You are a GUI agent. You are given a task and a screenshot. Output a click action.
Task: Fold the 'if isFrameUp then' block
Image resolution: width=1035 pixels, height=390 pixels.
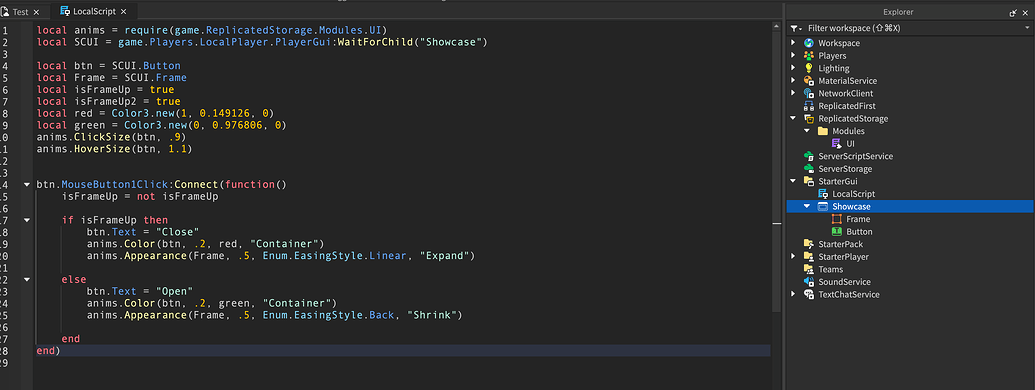26,220
